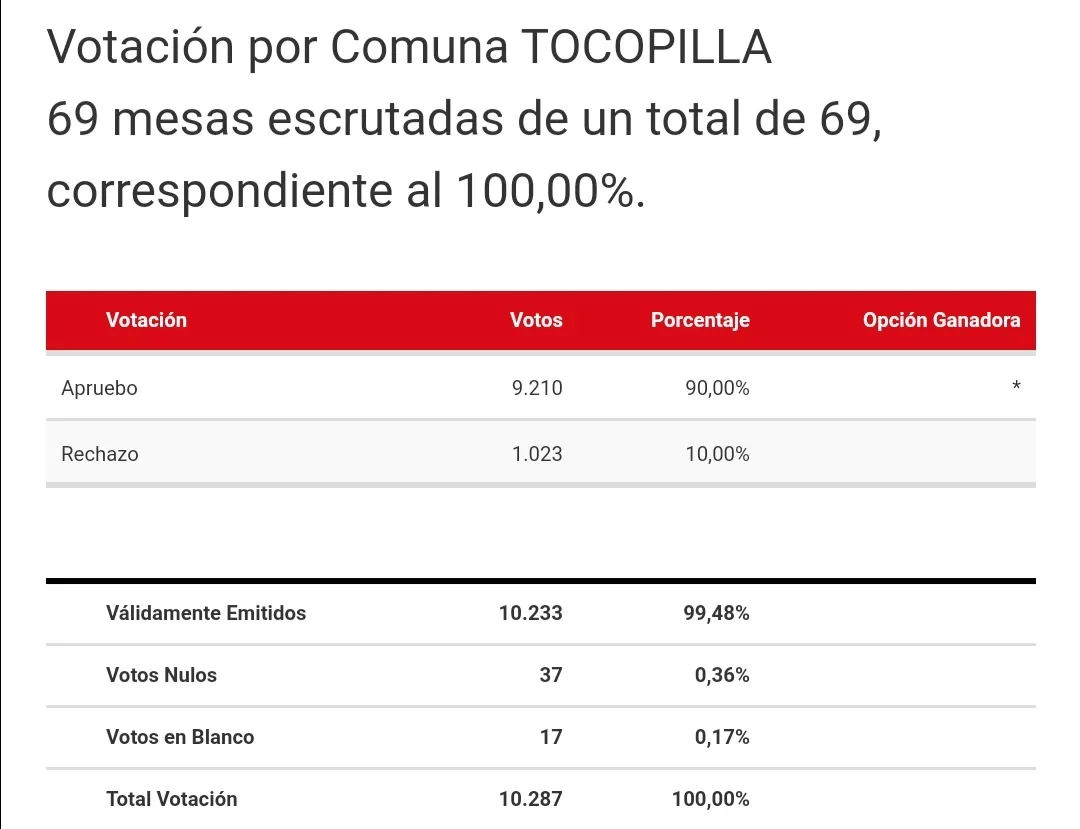Select the Rechazo row label
This screenshot has height=829, width=1080.
[100, 454]
